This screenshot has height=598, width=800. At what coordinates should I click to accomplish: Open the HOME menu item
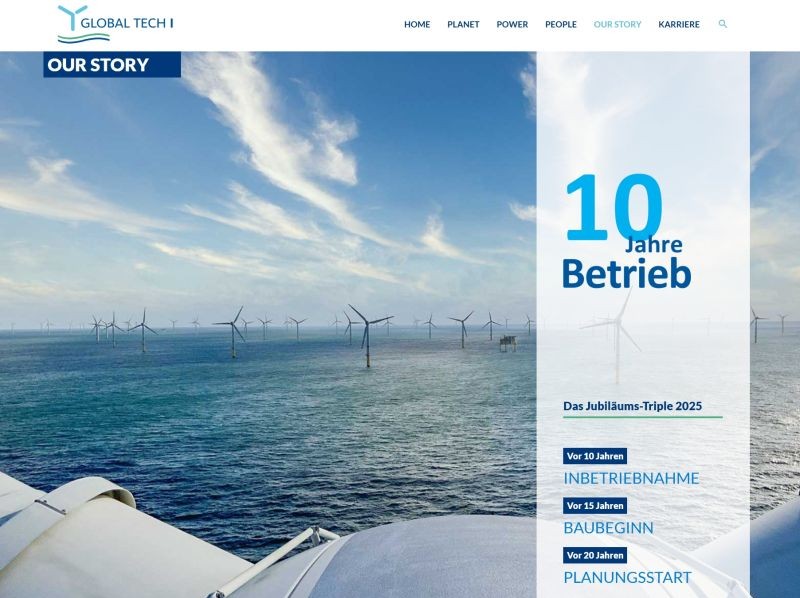click(x=417, y=24)
